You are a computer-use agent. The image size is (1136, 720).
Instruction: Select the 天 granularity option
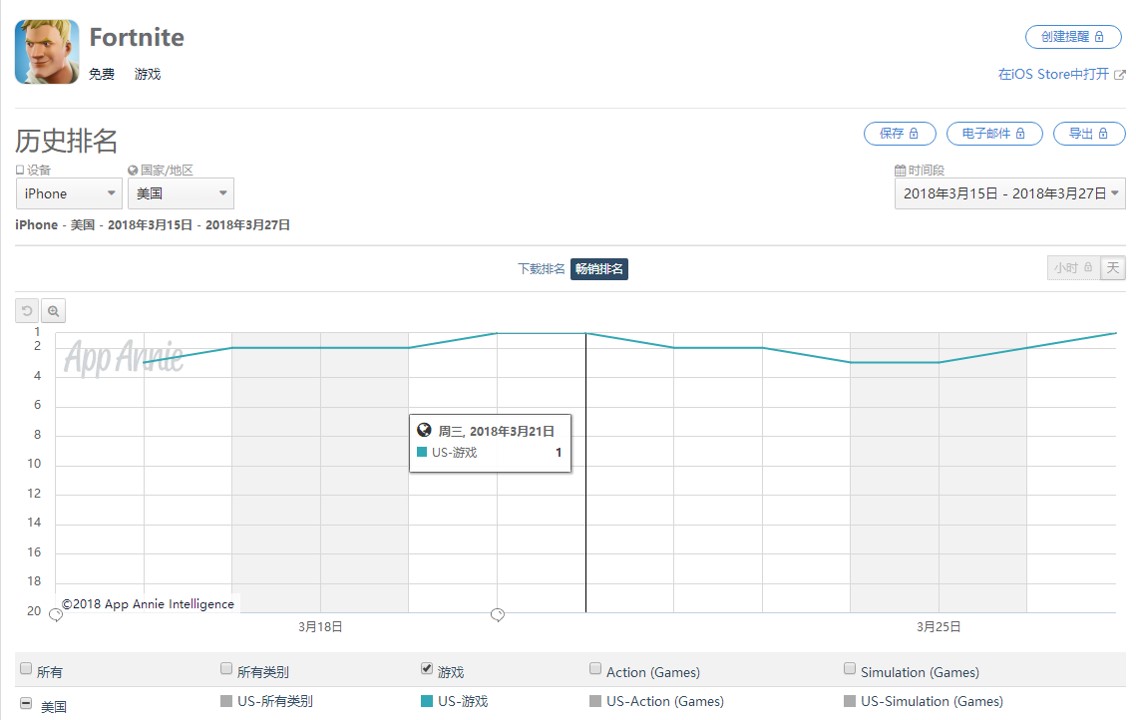tap(1113, 268)
